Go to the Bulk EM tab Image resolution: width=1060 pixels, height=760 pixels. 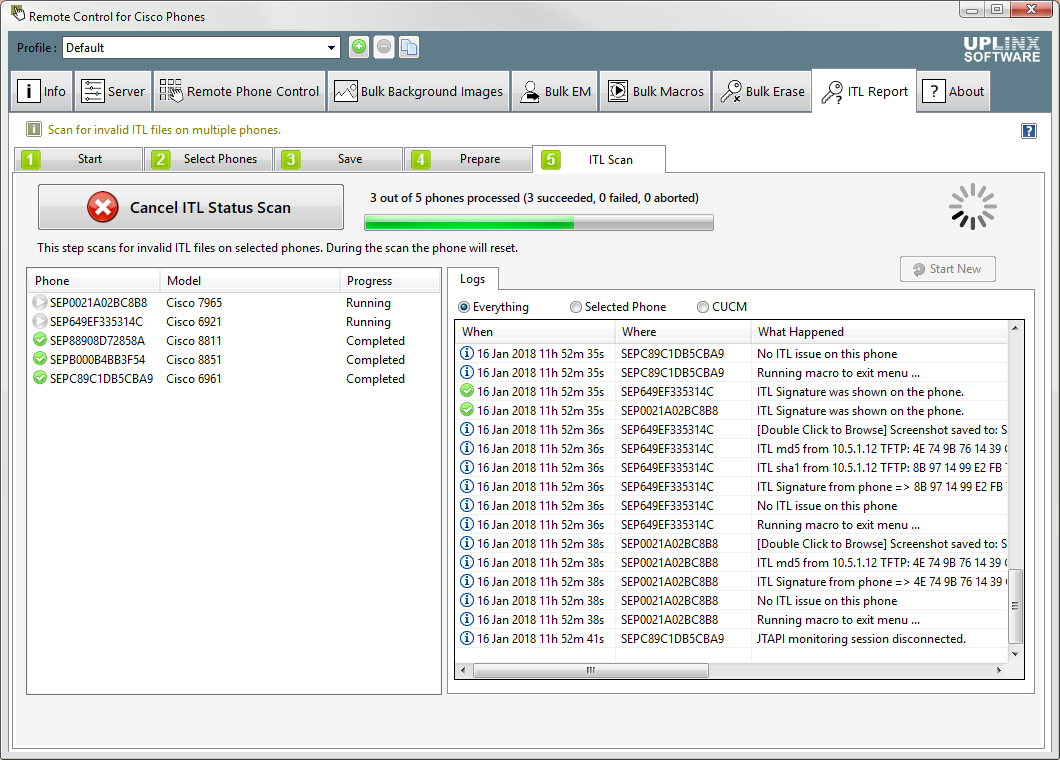click(555, 91)
